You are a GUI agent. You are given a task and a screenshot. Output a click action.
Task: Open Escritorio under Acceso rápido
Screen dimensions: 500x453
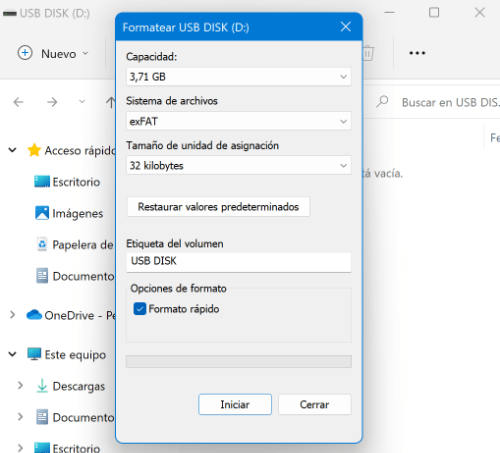click(67, 182)
